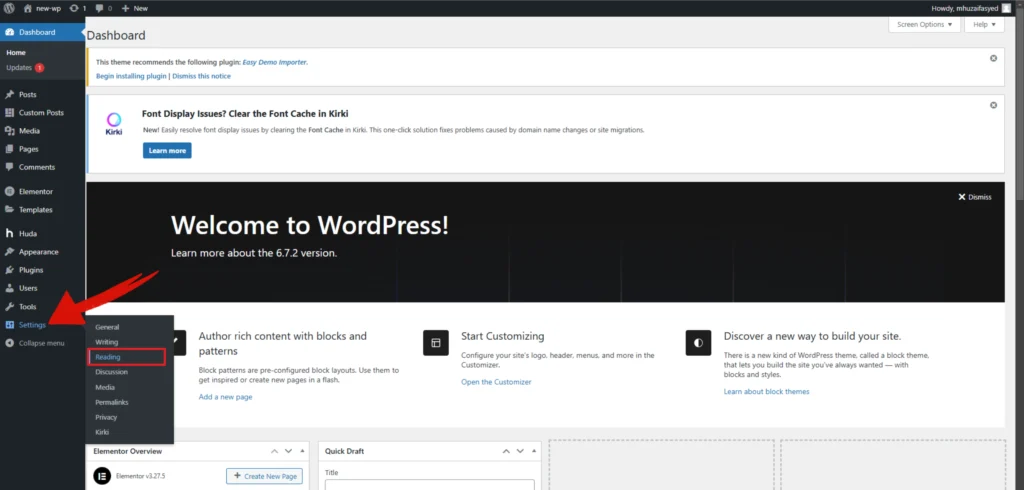
Task: Open the Customizer link
Action: coord(496,382)
